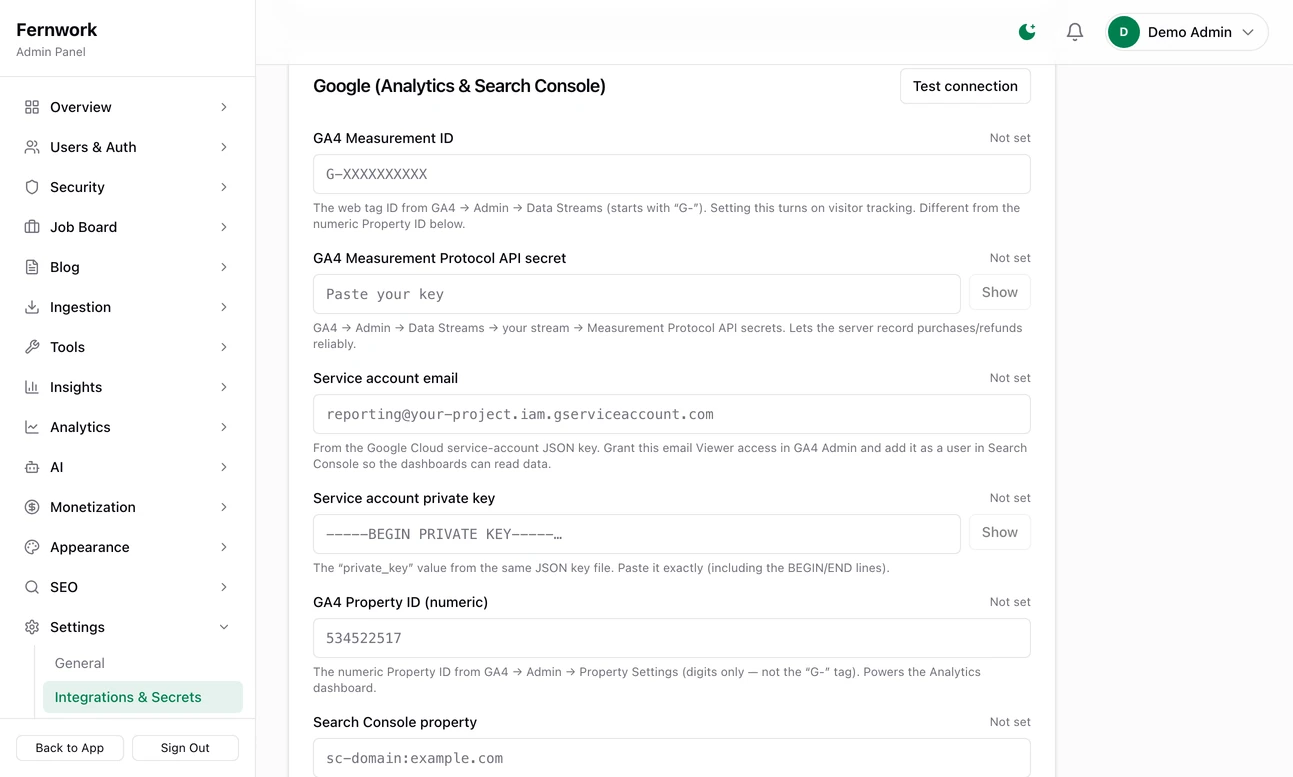Click the Demo Admin avatar circle
This screenshot has width=1293, height=777.
[1124, 32]
